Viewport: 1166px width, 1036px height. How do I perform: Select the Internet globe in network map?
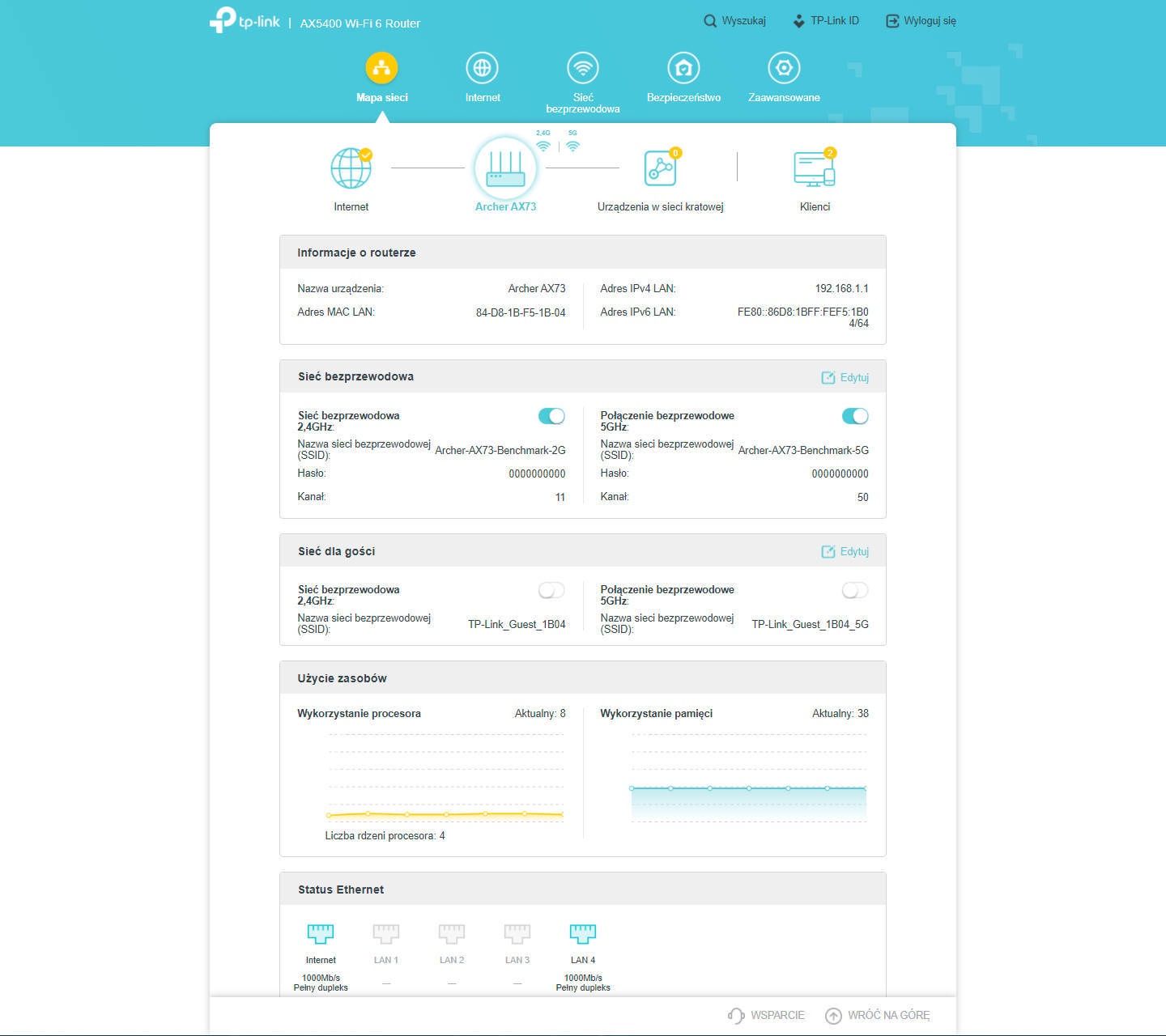click(351, 168)
